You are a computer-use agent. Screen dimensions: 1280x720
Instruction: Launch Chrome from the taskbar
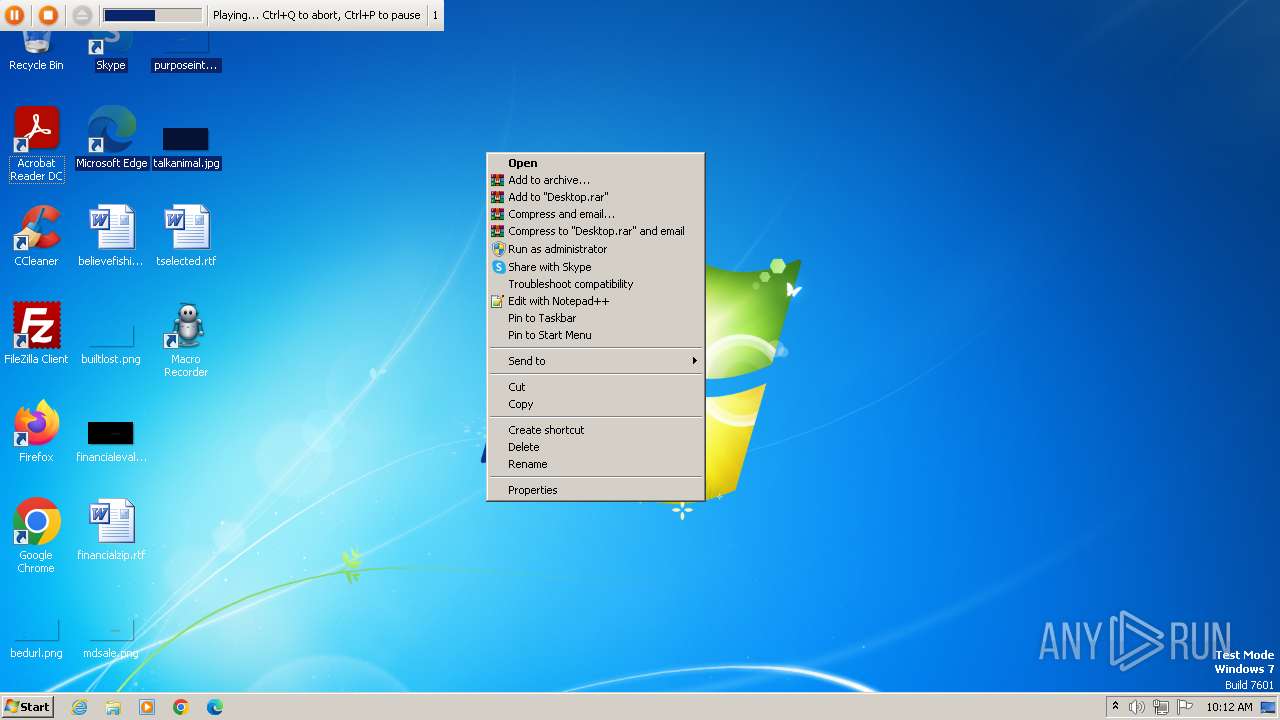pos(181,707)
